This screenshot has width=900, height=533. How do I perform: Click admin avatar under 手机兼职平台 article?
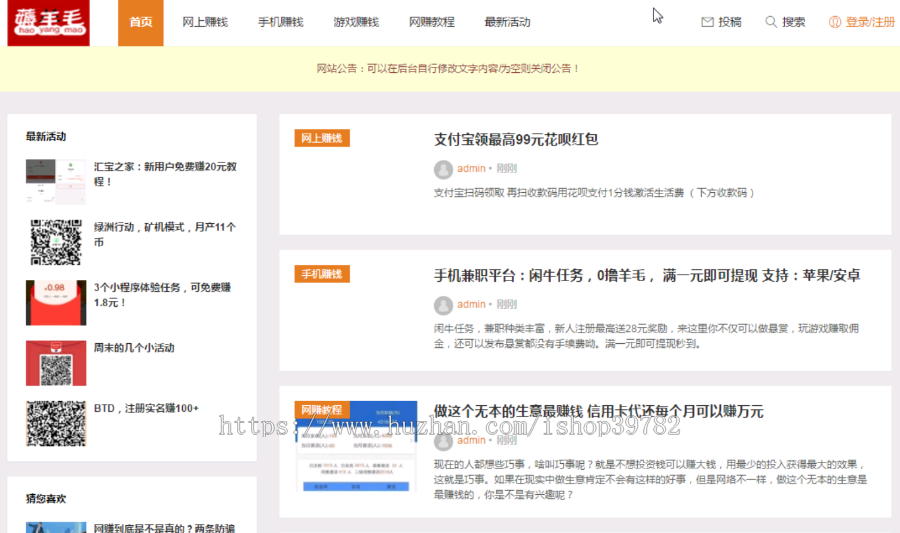[x=443, y=305]
